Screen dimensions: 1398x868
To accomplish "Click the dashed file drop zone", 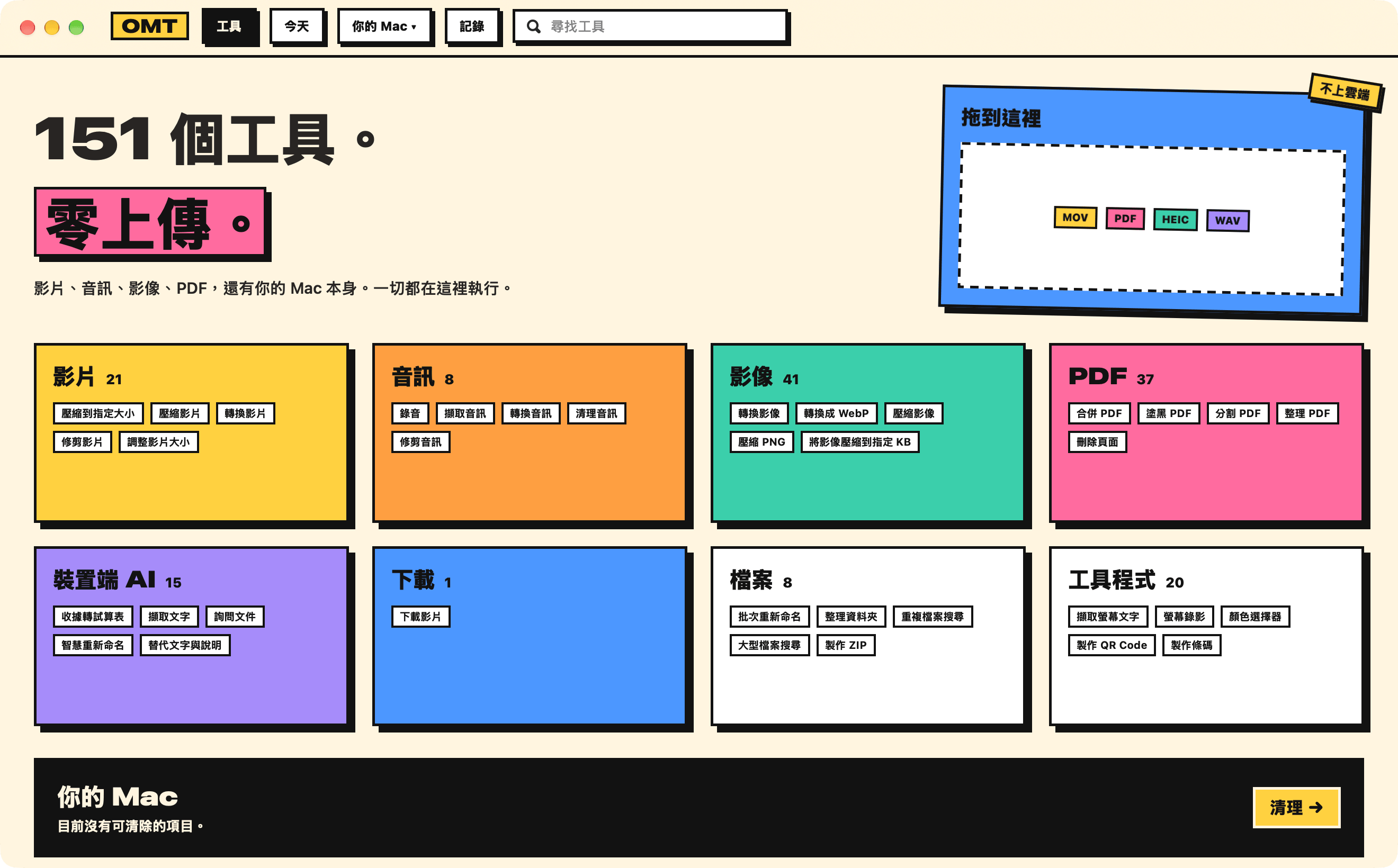I will pyautogui.click(x=1152, y=219).
